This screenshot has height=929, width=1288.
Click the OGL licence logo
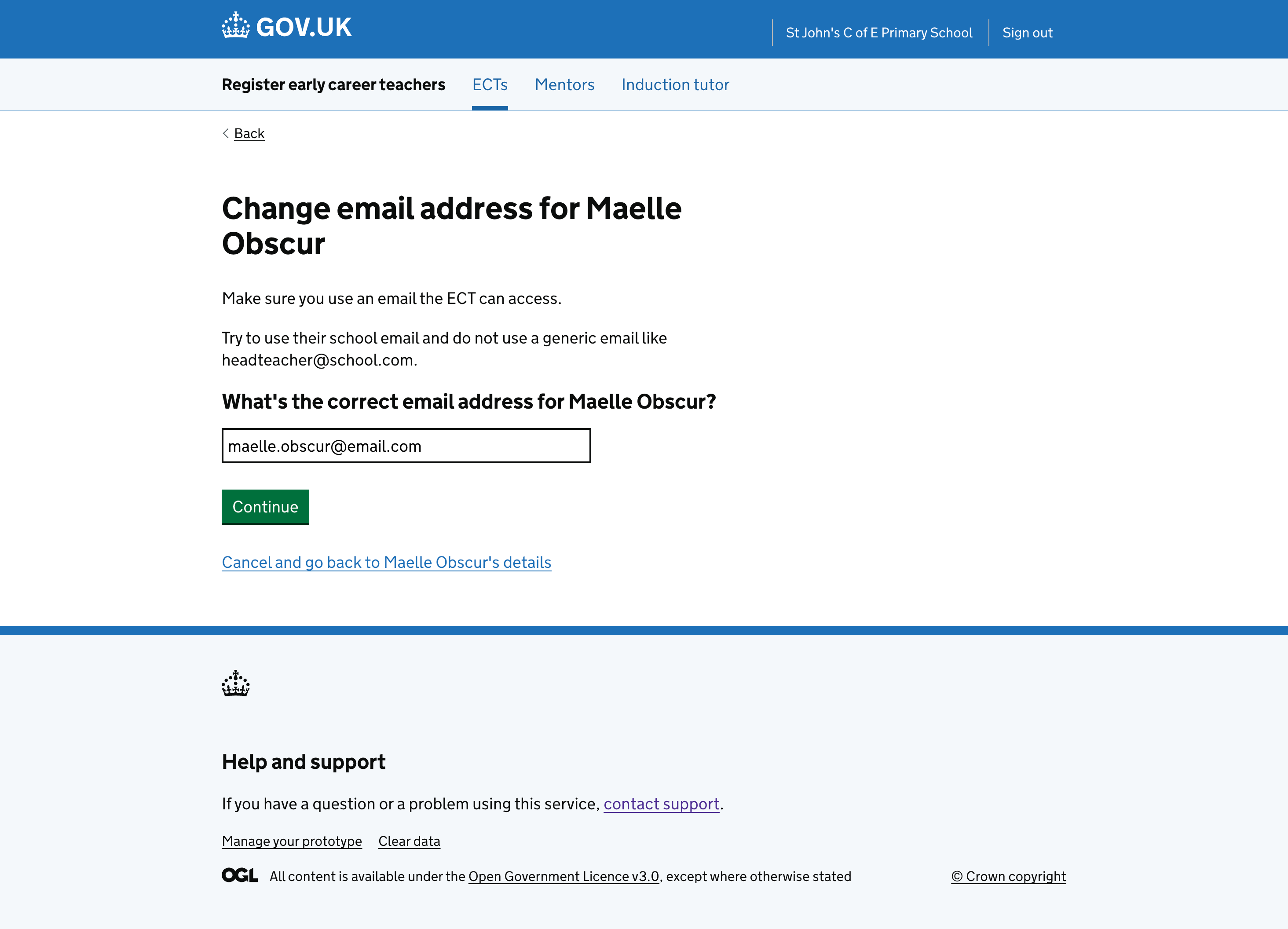239,876
